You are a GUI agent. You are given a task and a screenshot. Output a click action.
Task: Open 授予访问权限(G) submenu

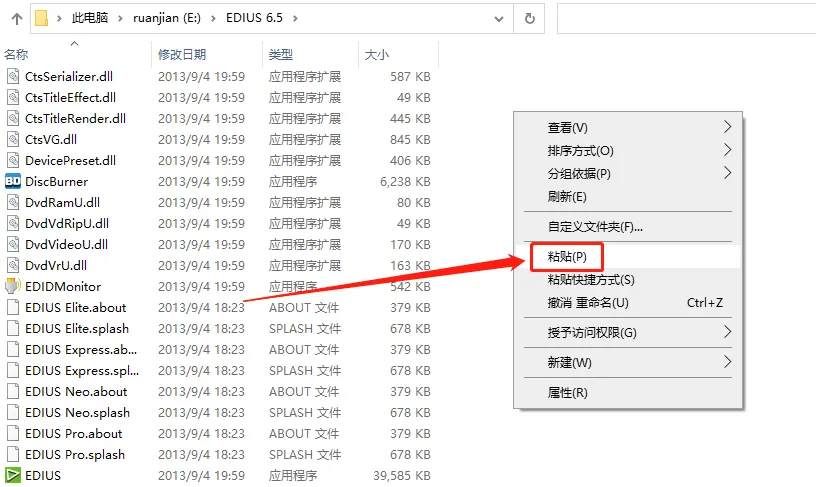point(628,332)
